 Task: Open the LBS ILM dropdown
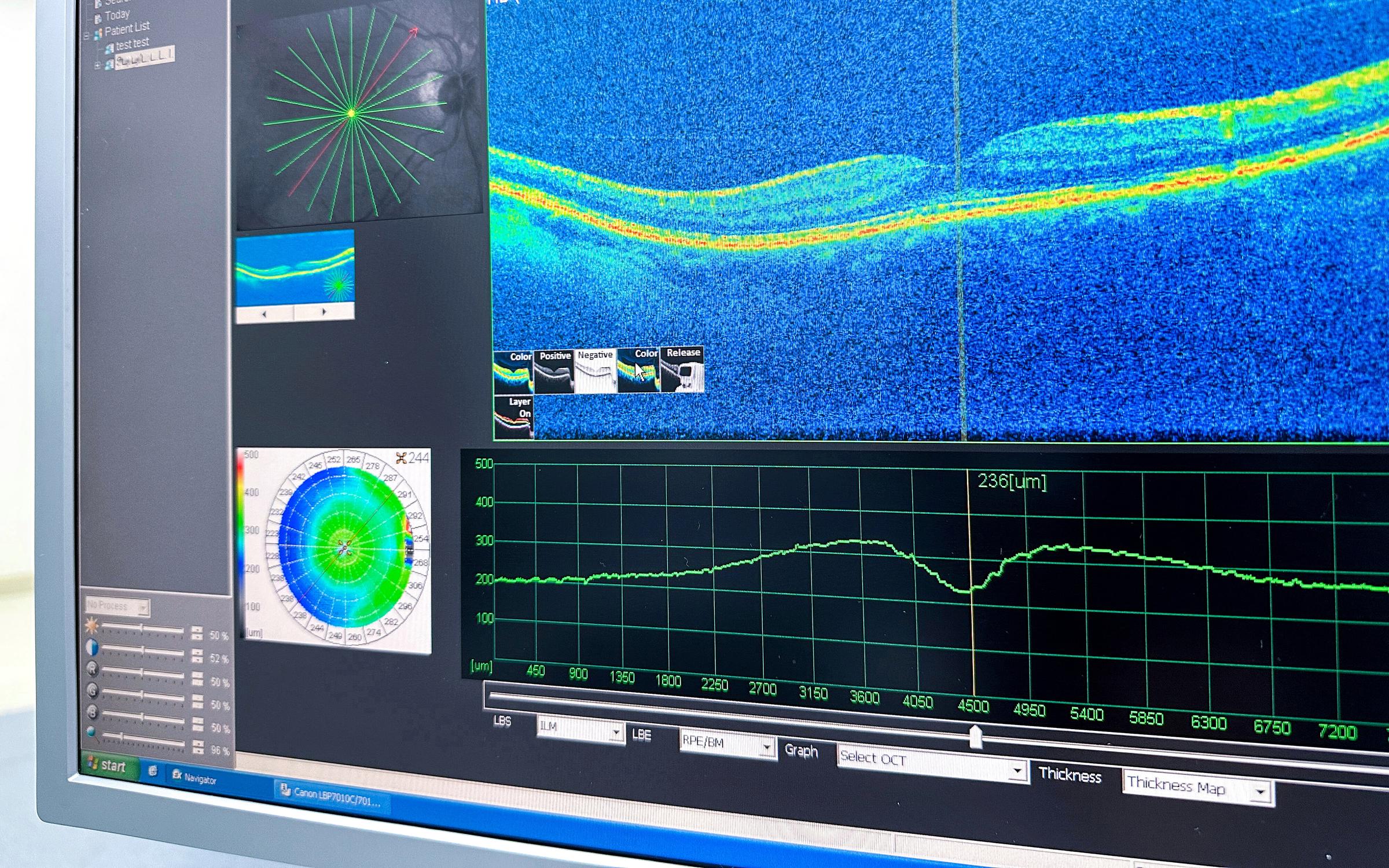(x=616, y=733)
